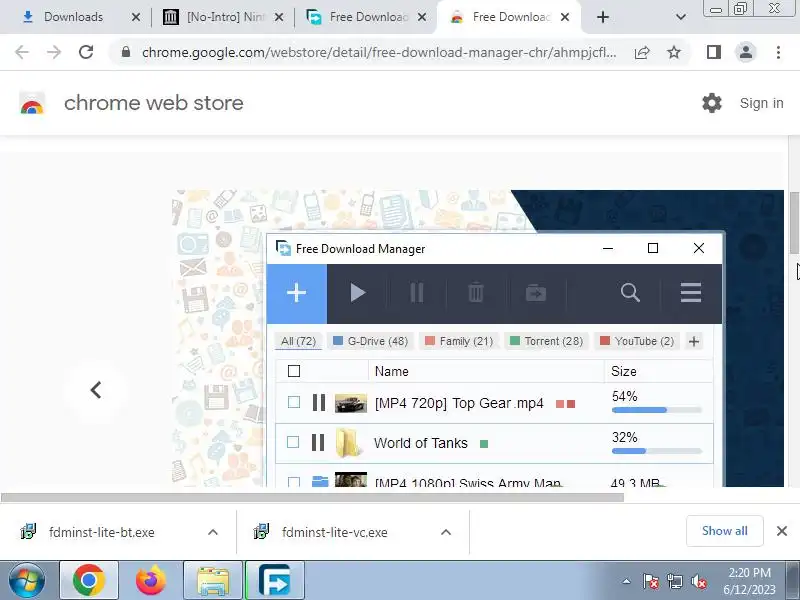This screenshot has width=800, height=600.
Task: Click the lock icon in address bar
Action: click(x=126, y=52)
